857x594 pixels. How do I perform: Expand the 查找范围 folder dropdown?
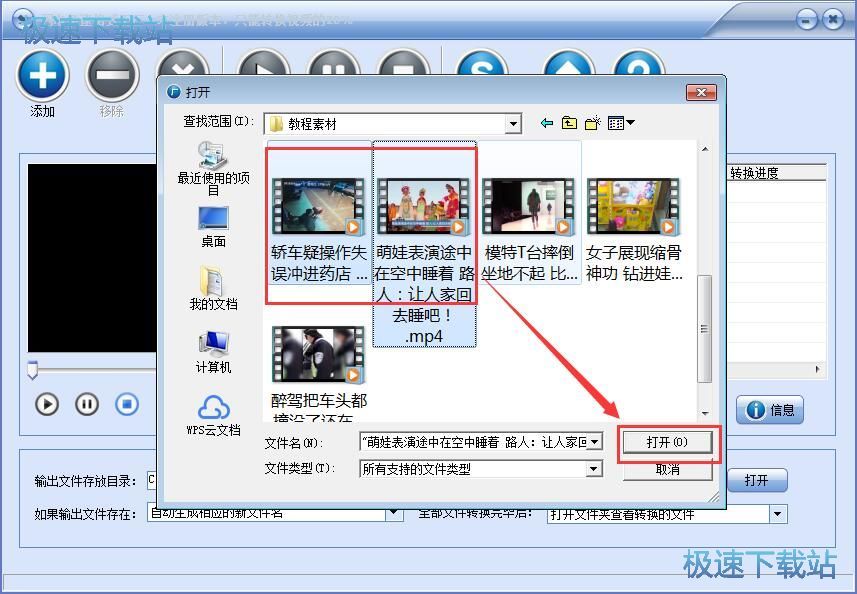coord(513,124)
